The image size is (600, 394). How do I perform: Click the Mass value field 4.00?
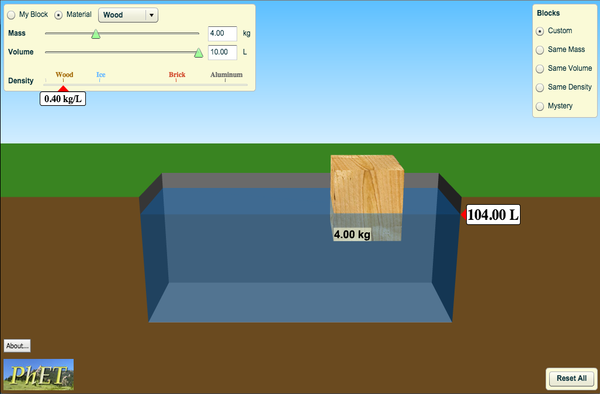222,33
